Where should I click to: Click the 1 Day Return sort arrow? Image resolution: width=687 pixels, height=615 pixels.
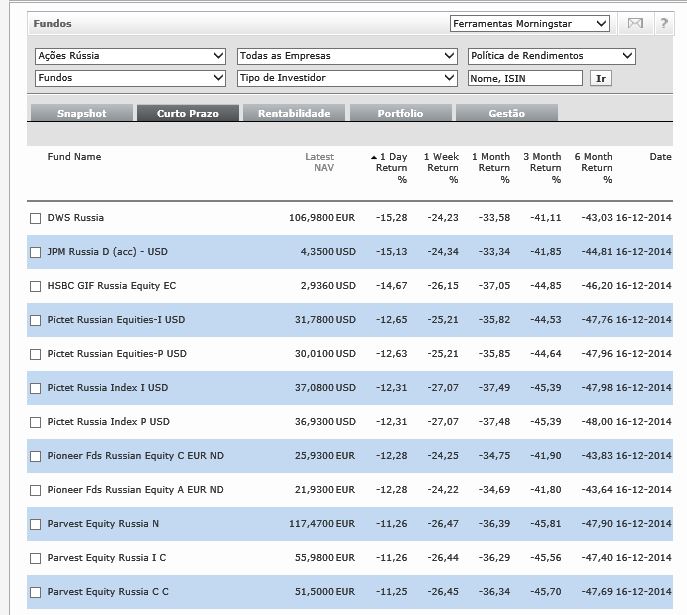(374, 157)
